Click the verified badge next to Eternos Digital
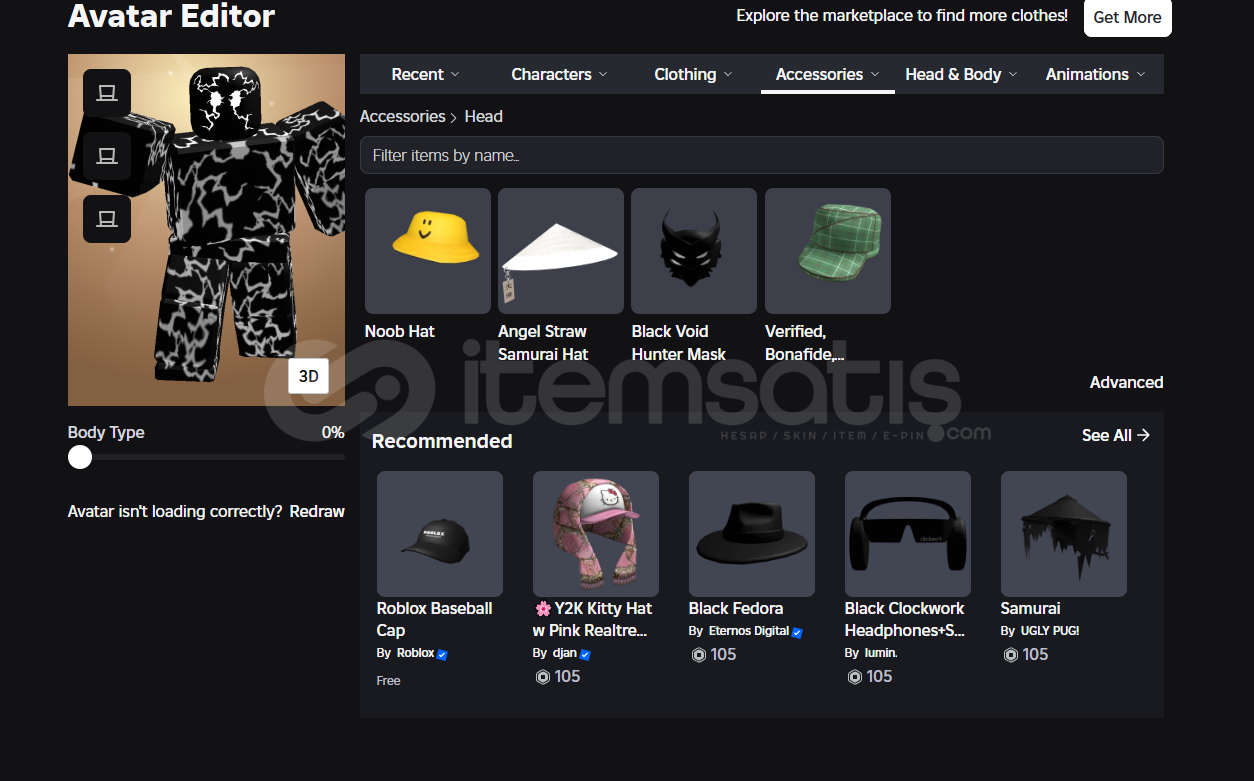This screenshot has height=781, width=1254. tap(797, 632)
